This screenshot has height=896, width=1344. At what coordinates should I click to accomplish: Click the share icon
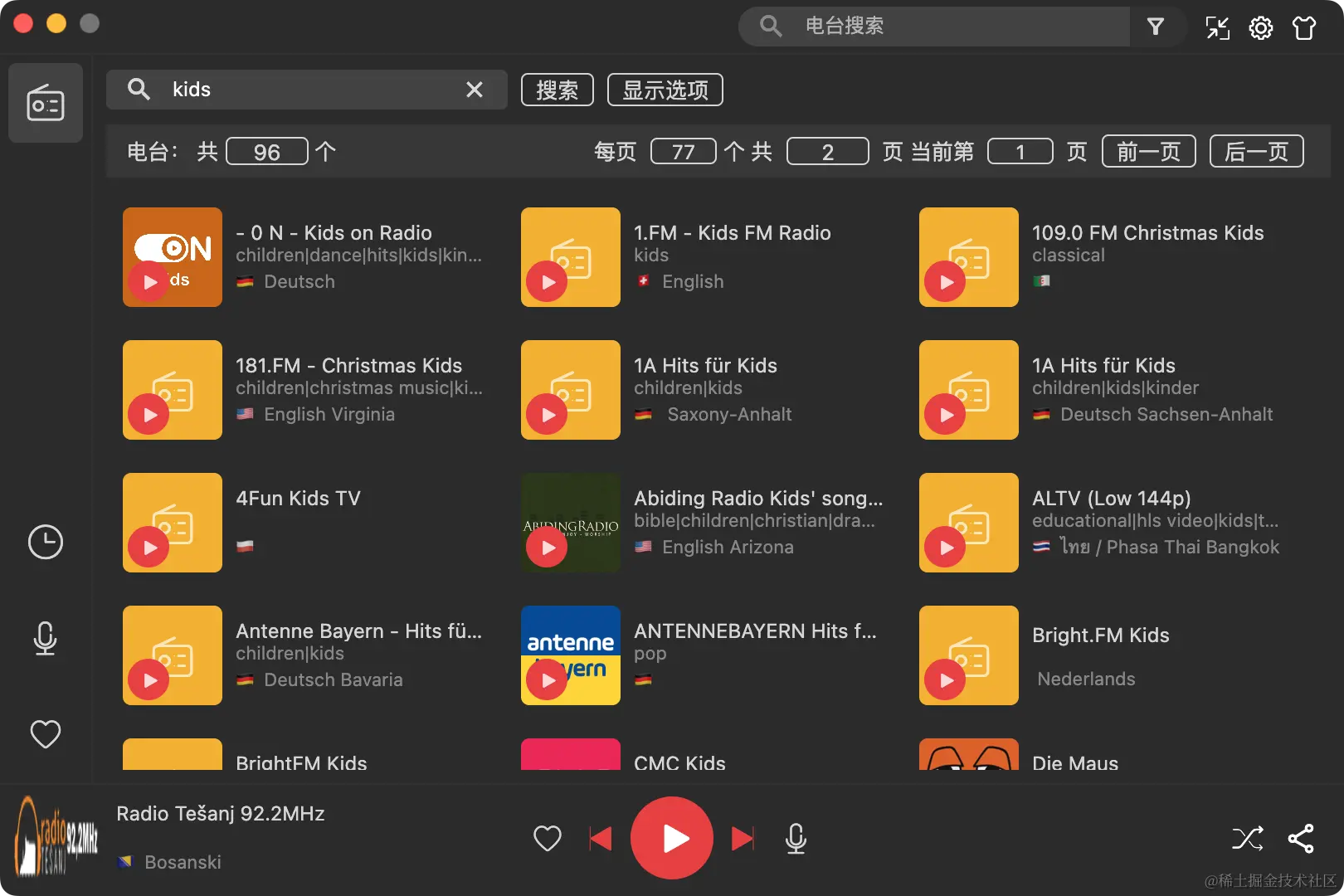[1301, 839]
